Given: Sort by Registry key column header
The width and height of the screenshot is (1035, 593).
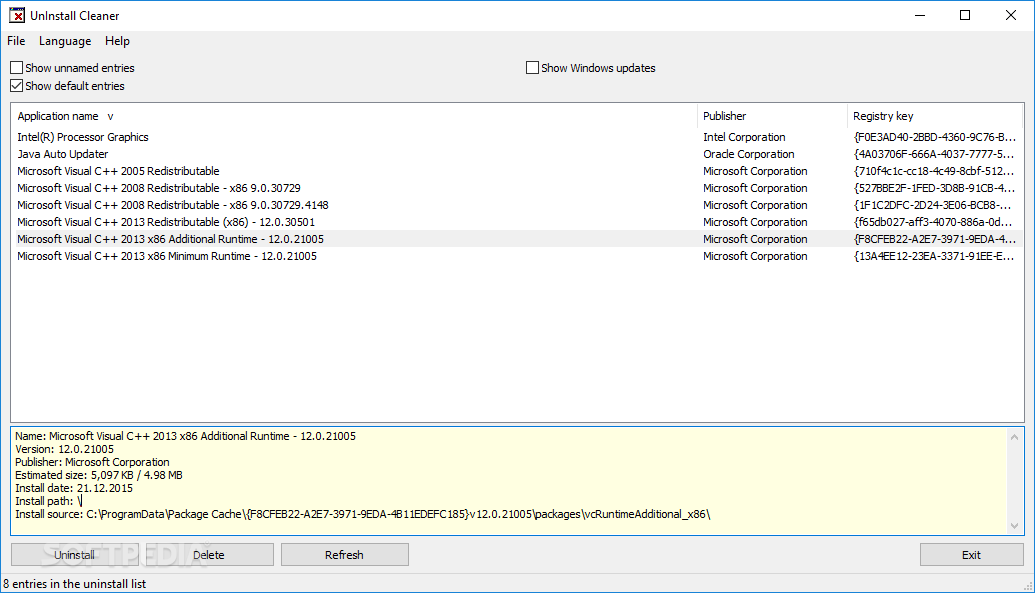Looking at the screenshot, I should pos(935,116).
